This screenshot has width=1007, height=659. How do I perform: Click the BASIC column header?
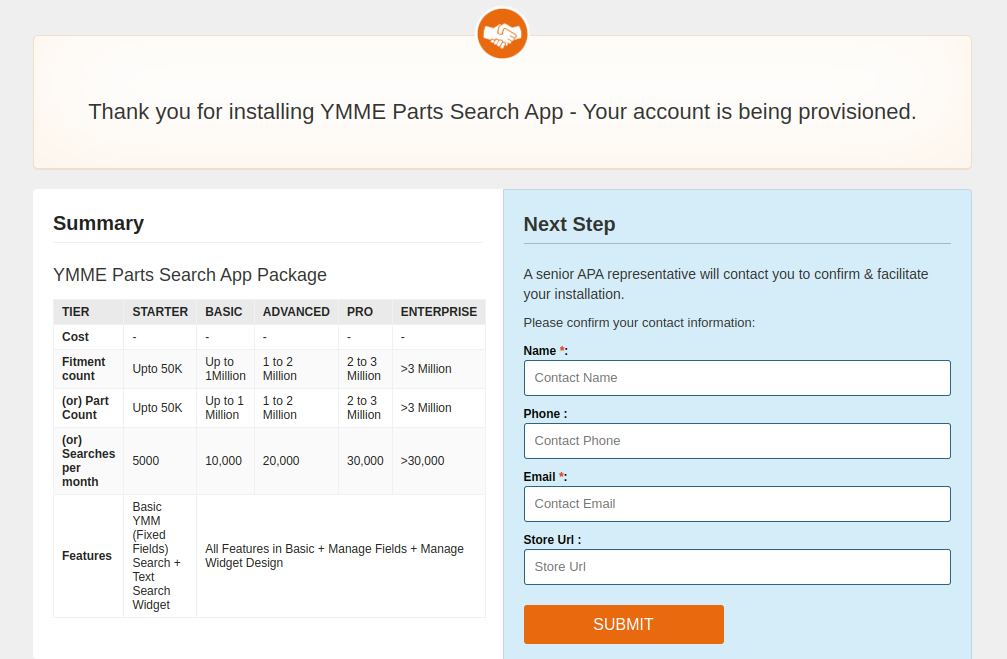(x=223, y=312)
